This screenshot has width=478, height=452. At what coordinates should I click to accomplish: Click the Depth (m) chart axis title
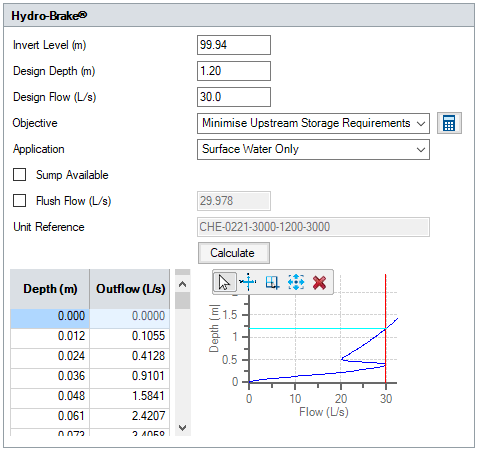point(214,328)
